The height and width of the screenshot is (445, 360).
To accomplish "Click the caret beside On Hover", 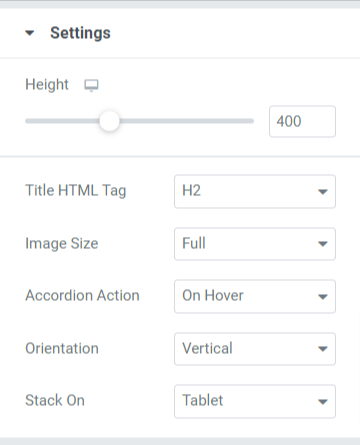I will [322, 297].
